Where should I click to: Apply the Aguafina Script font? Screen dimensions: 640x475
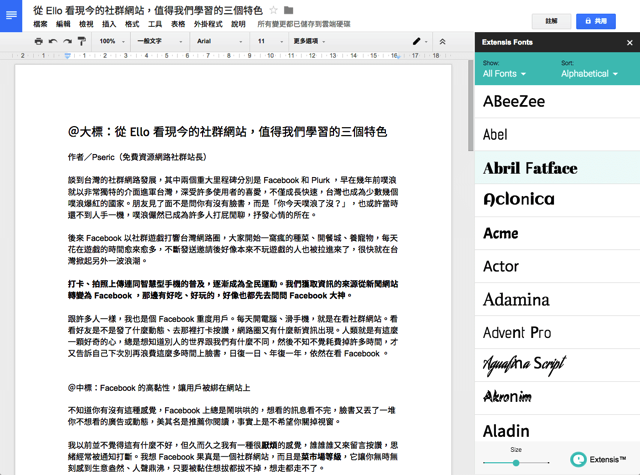[x=557, y=365]
